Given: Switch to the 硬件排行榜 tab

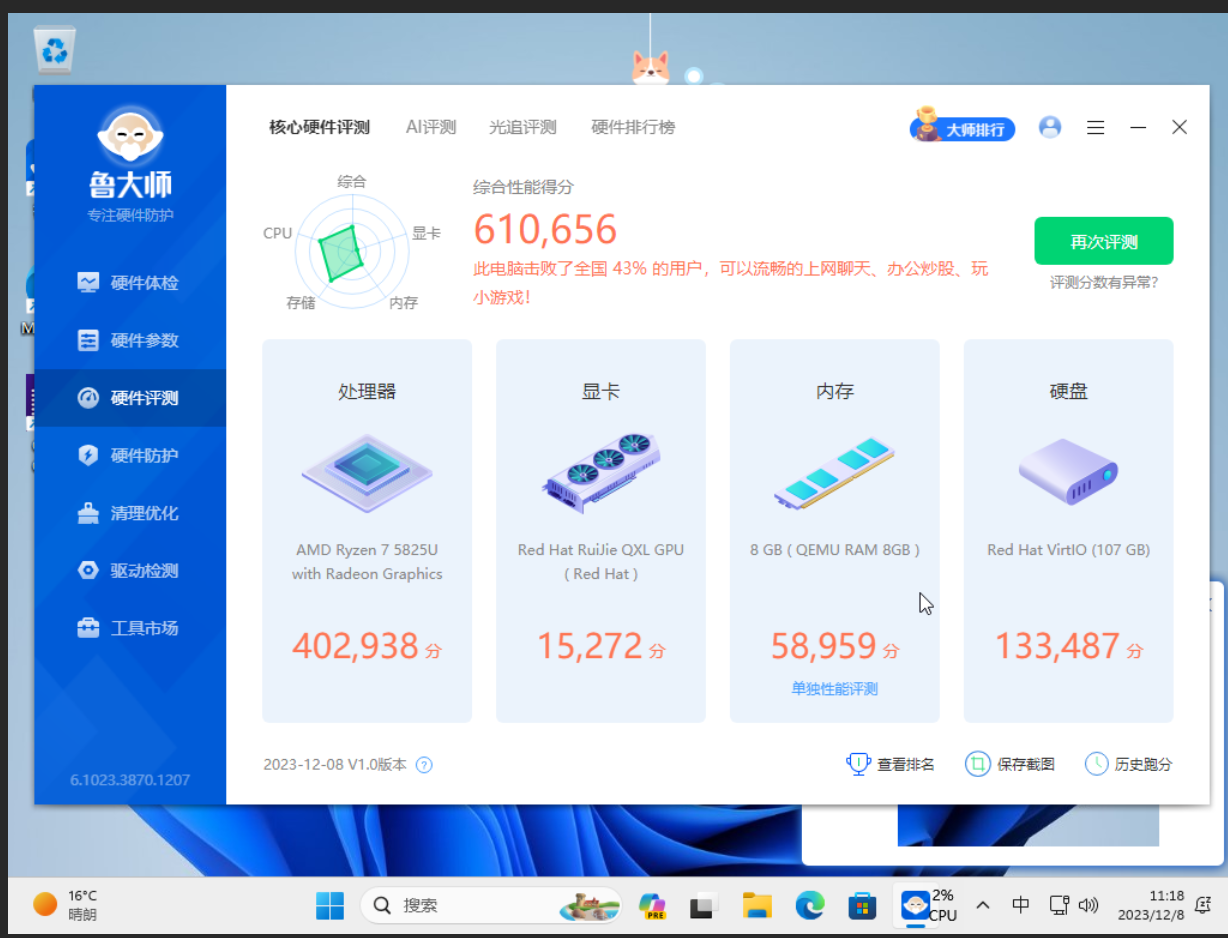Looking at the screenshot, I should [633, 127].
